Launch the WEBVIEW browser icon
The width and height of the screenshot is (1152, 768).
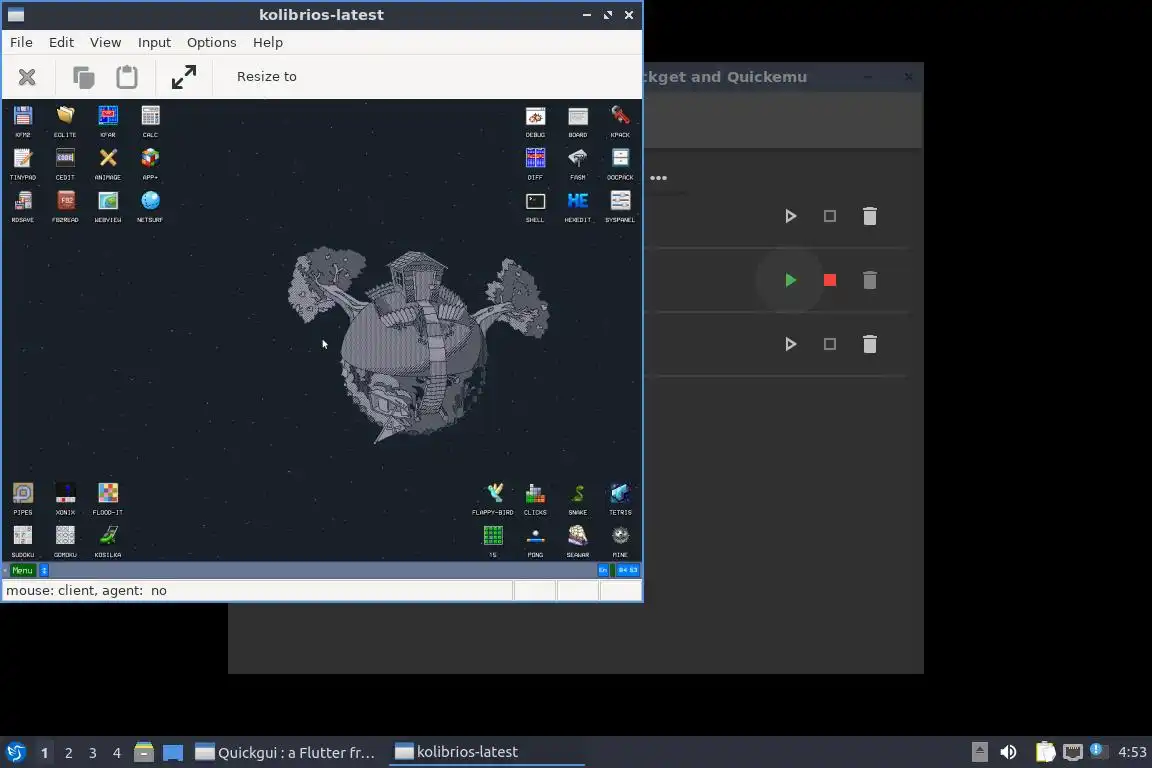point(108,203)
